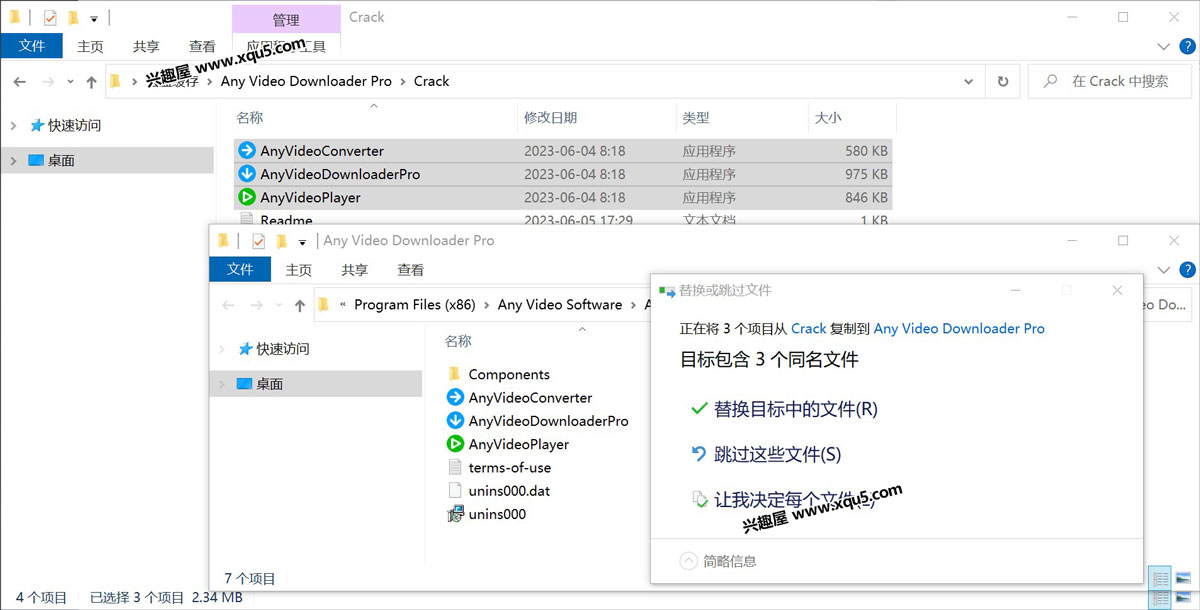
Task: Click the help icon in the Crack window
Action: click(x=1187, y=46)
